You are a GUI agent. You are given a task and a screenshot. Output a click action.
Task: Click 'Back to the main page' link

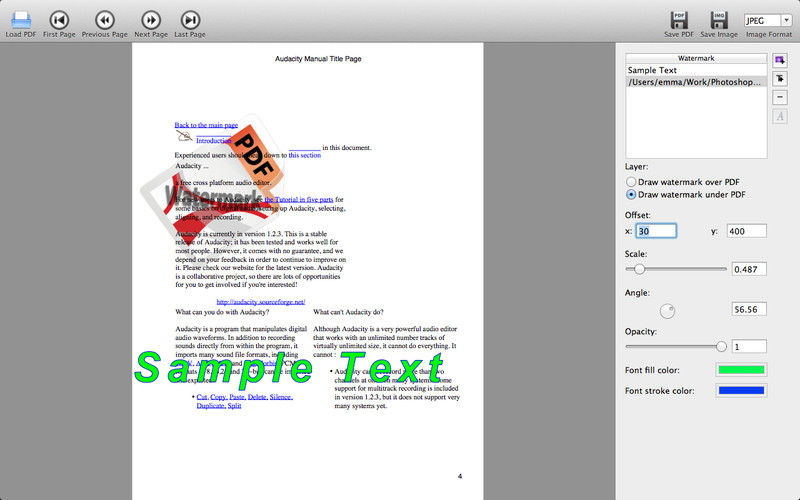[x=206, y=125]
